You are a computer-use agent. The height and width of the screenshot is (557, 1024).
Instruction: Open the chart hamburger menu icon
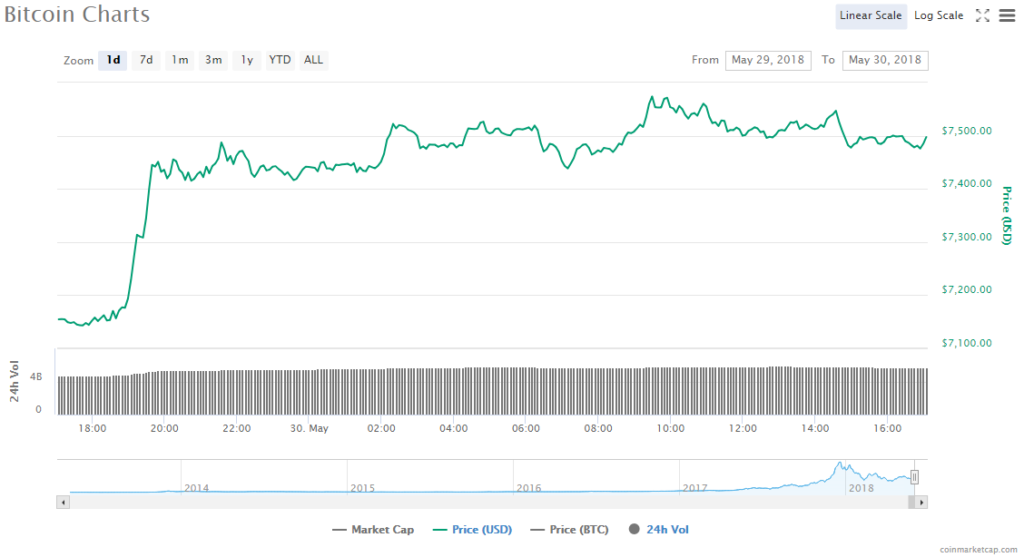pyautogui.click(x=1007, y=16)
